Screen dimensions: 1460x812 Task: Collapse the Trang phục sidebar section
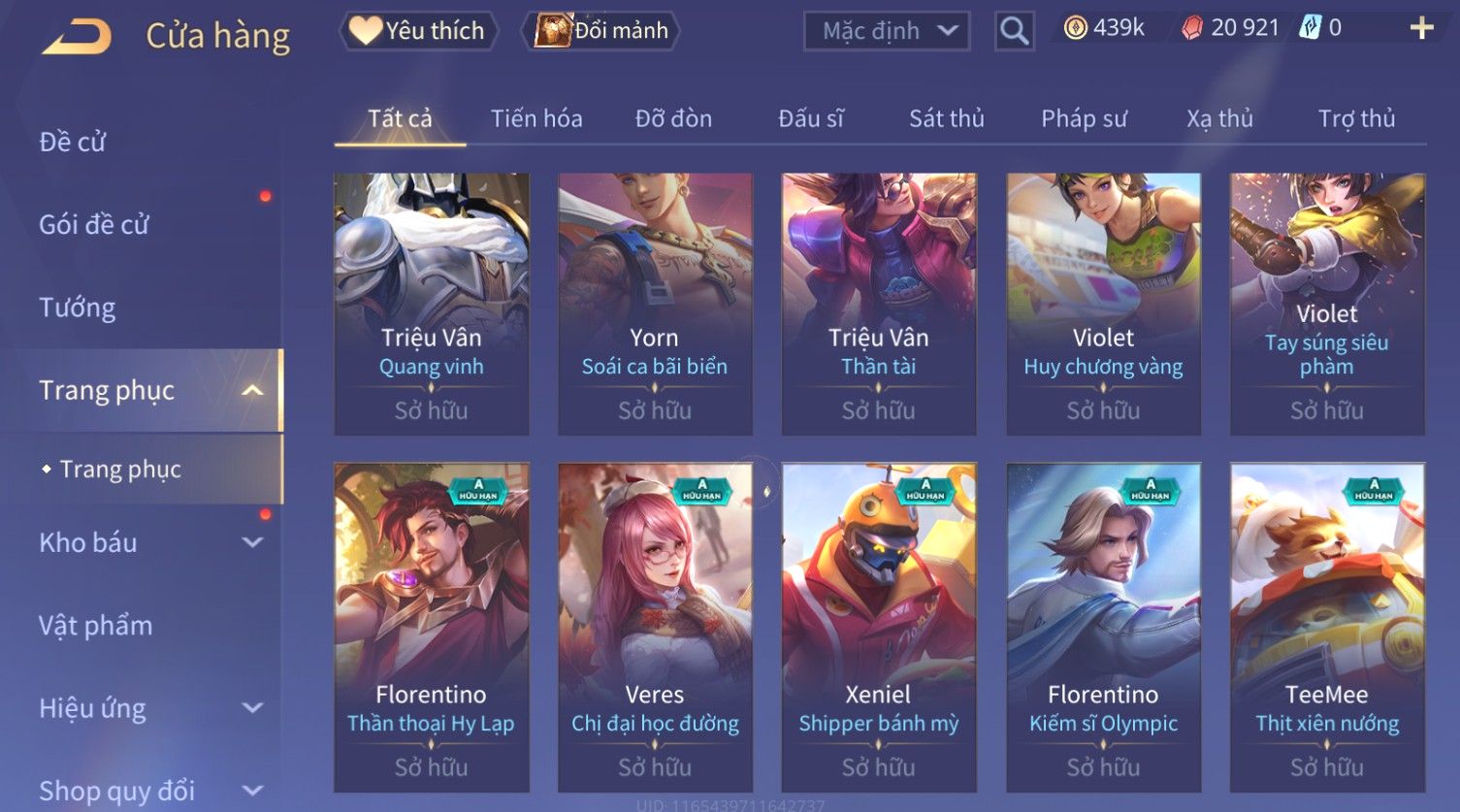pyautogui.click(x=252, y=390)
